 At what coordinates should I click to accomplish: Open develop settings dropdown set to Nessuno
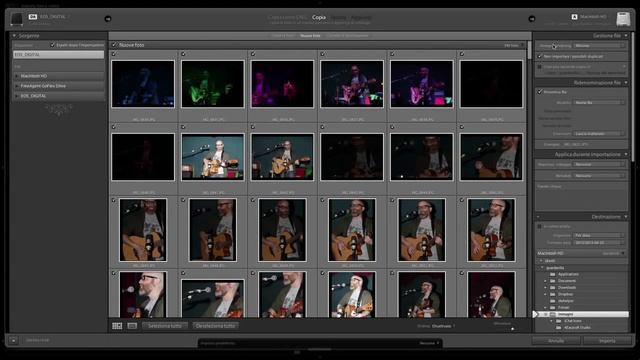(x=599, y=164)
